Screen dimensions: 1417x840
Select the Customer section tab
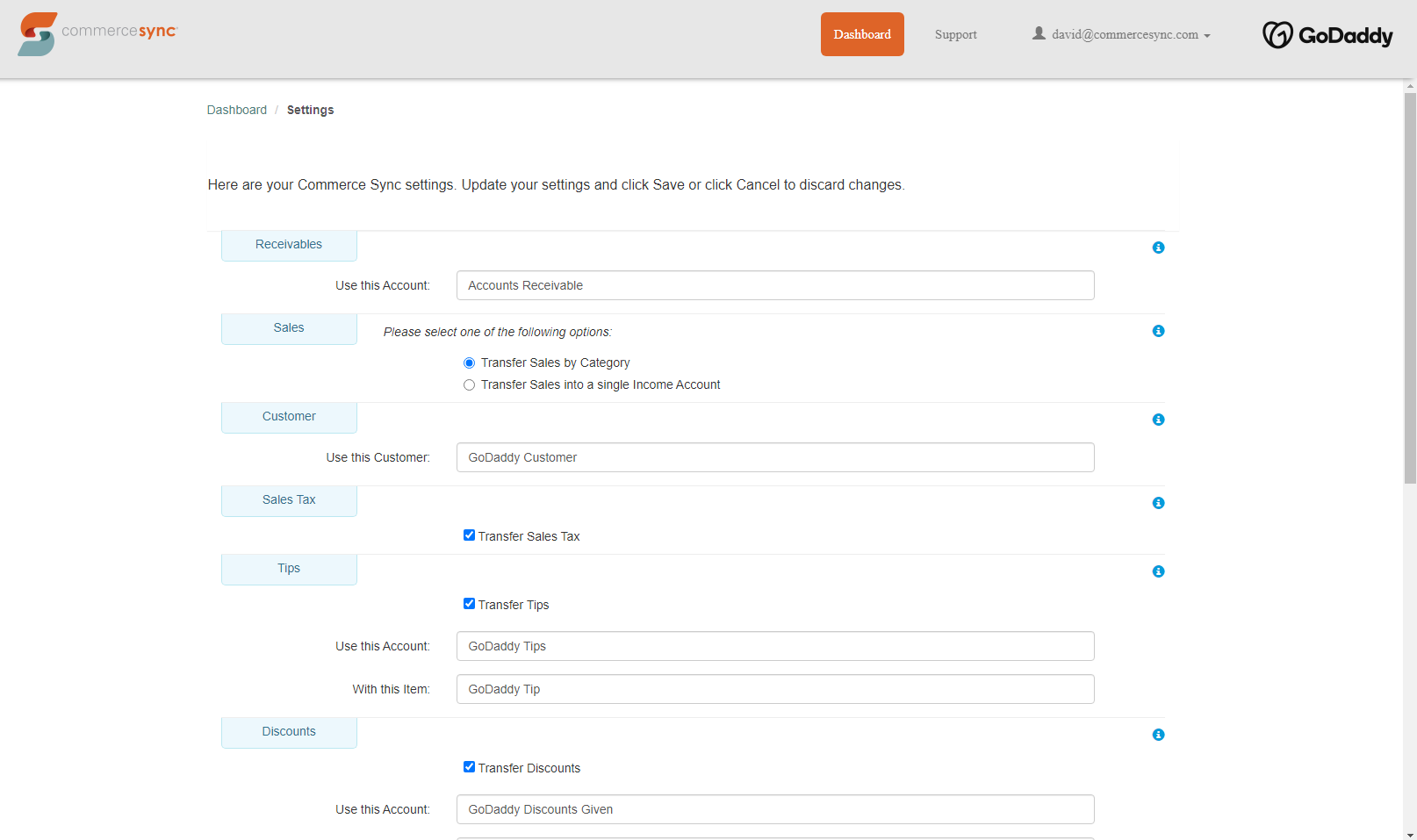289,417
